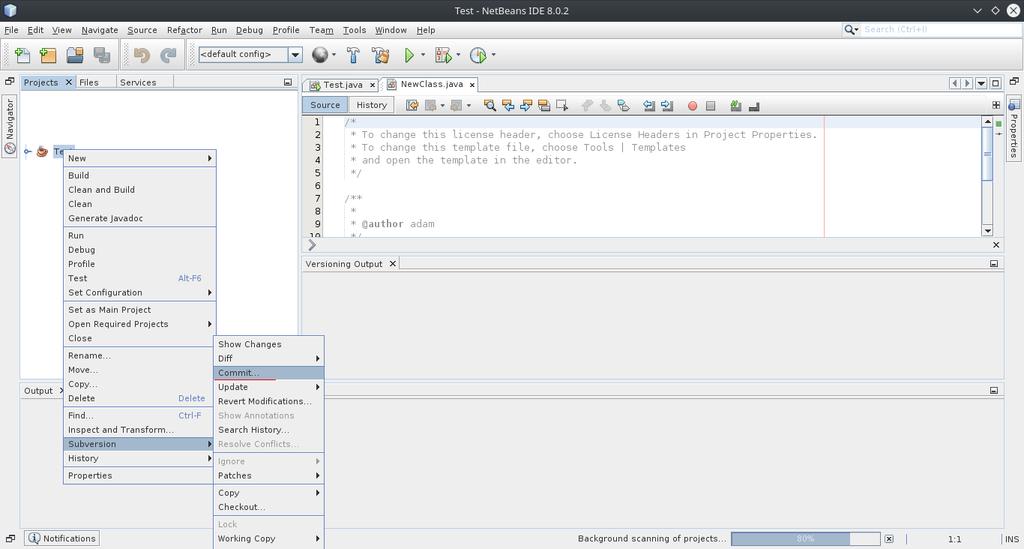The width and height of the screenshot is (1024, 549).
Task: Open the Team menu
Action: click(x=321, y=30)
